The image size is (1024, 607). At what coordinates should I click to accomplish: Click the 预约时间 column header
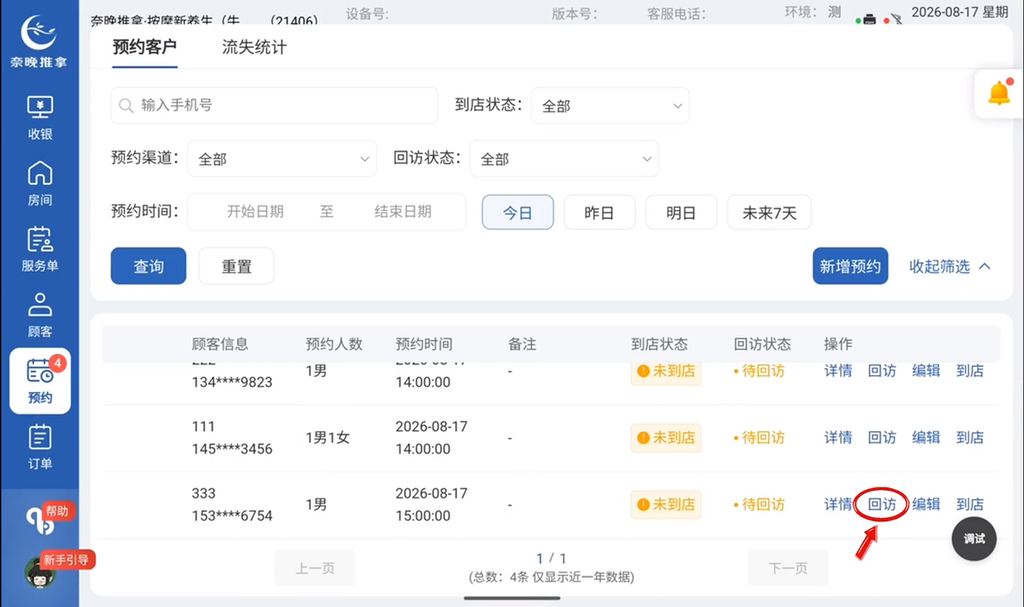(424, 344)
